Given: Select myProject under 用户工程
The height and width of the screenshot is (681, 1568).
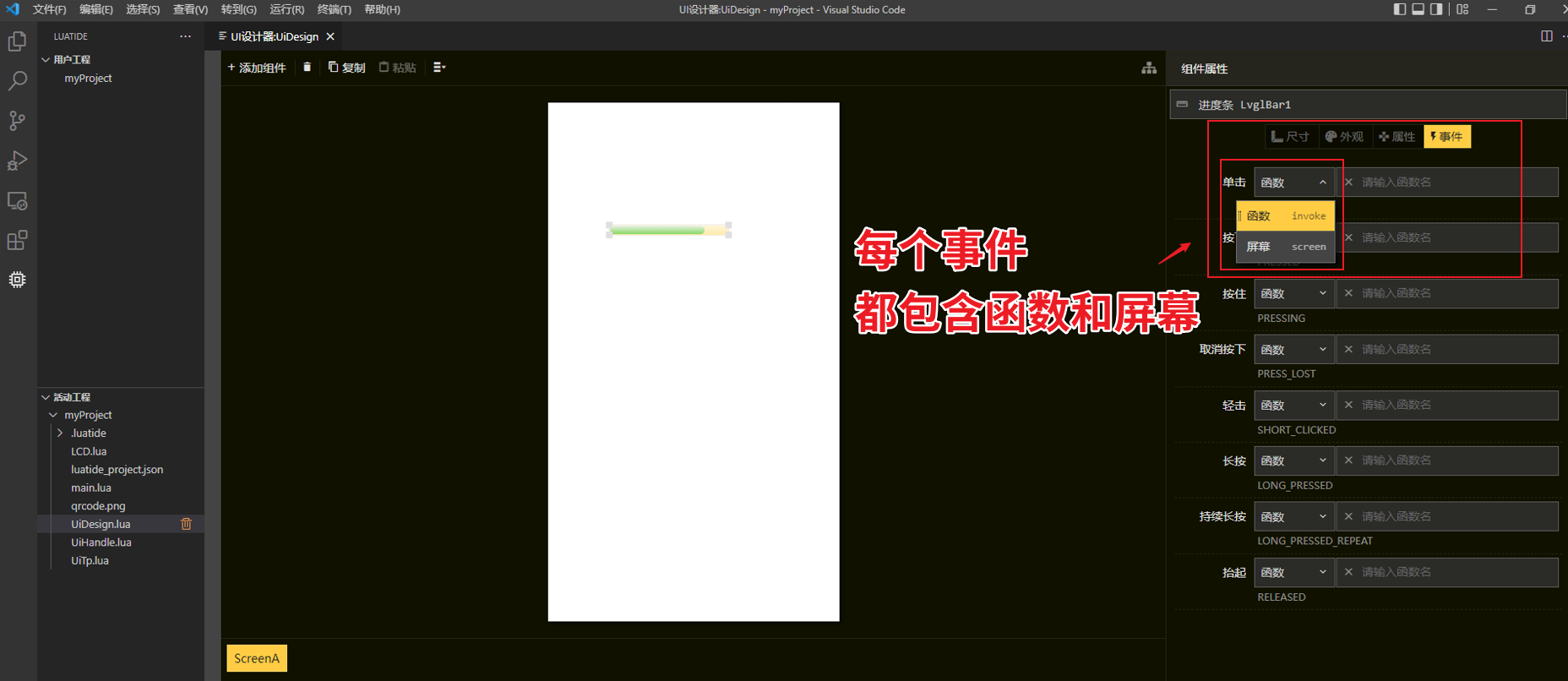Looking at the screenshot, I should tap(88, 78).
